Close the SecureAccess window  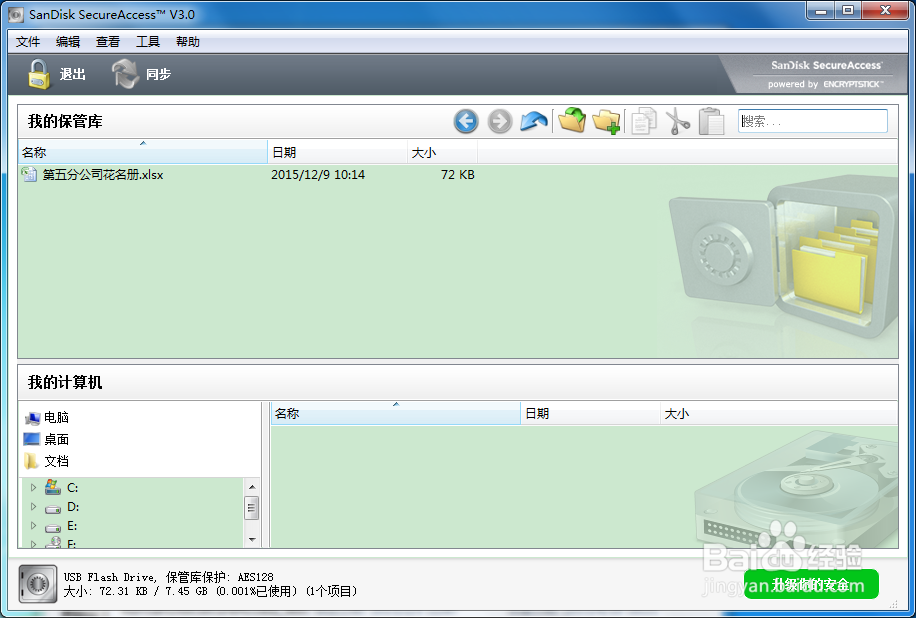click(x=884, y=10)
